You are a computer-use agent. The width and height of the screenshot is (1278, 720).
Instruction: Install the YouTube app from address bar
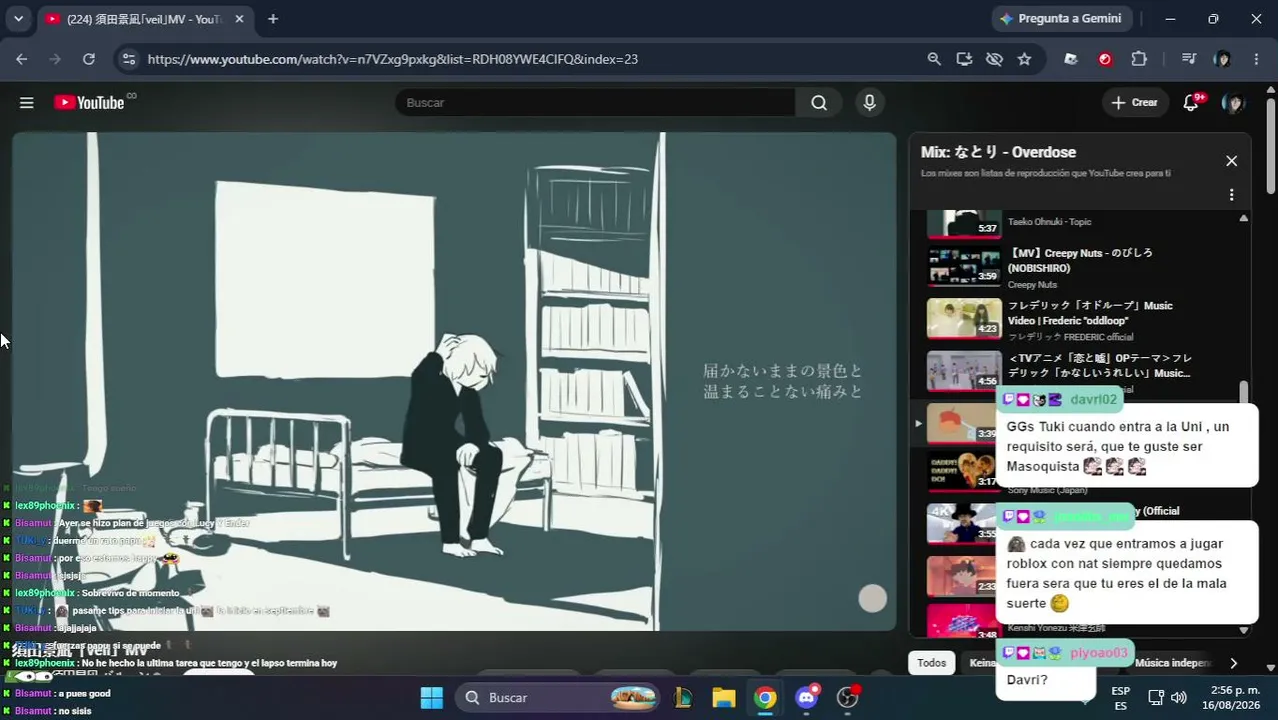coord(964,59)
